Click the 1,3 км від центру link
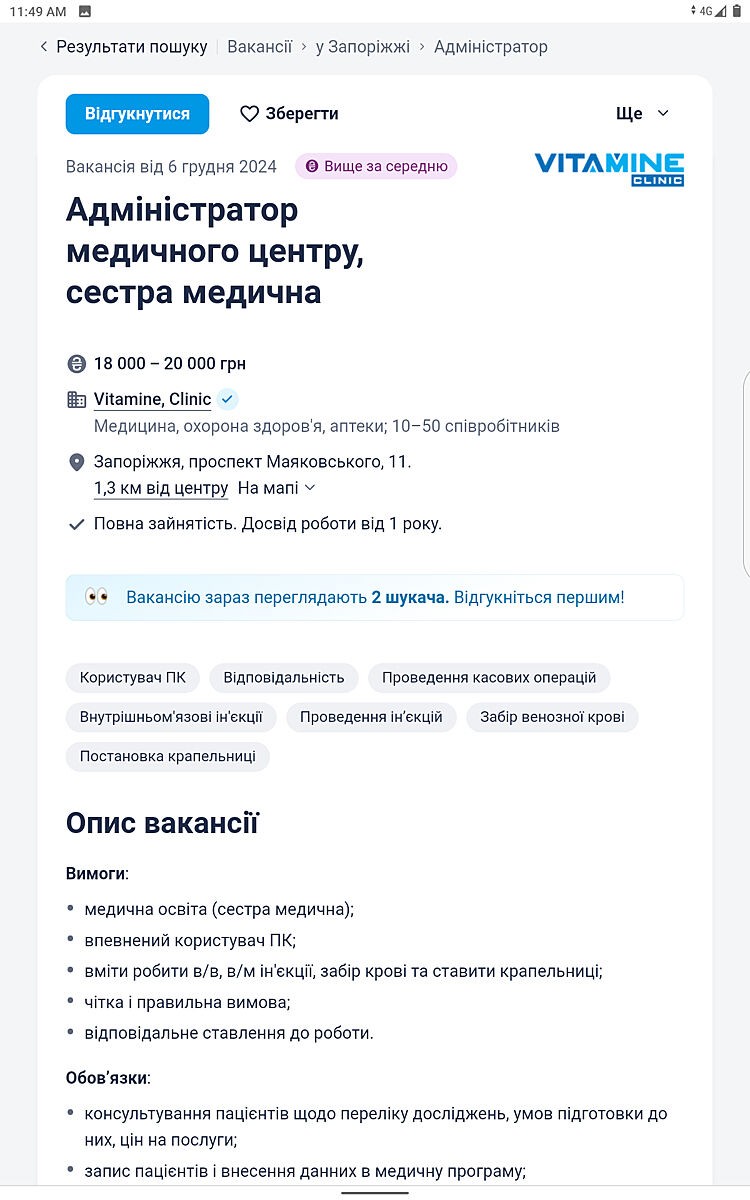This screenshot has height=1200, width=750. (x=161, y=489)
